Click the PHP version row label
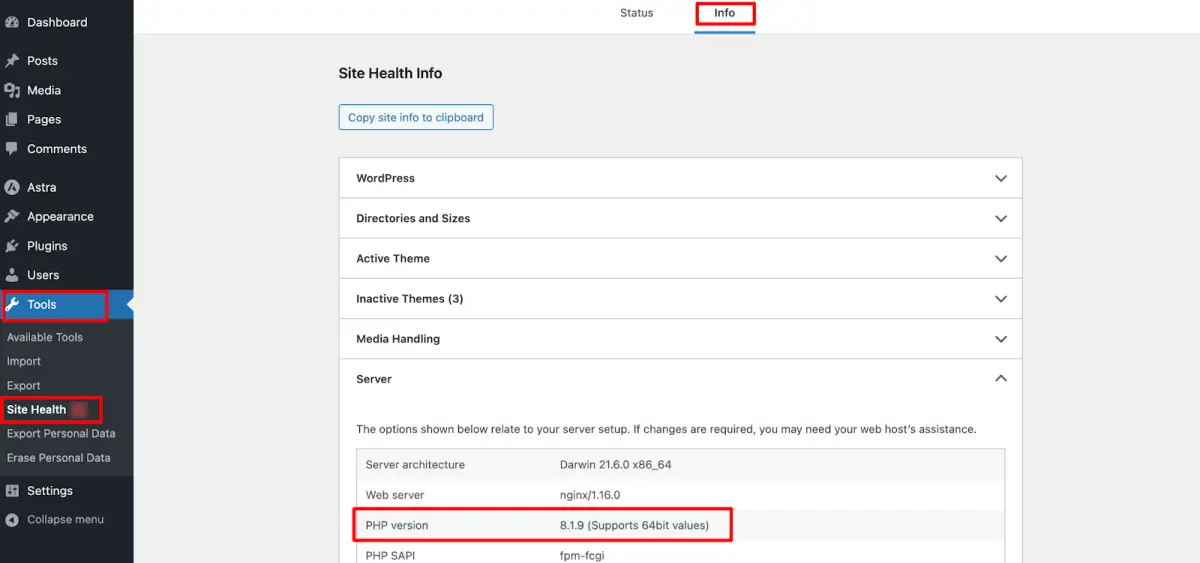 [x=397, y=525]
